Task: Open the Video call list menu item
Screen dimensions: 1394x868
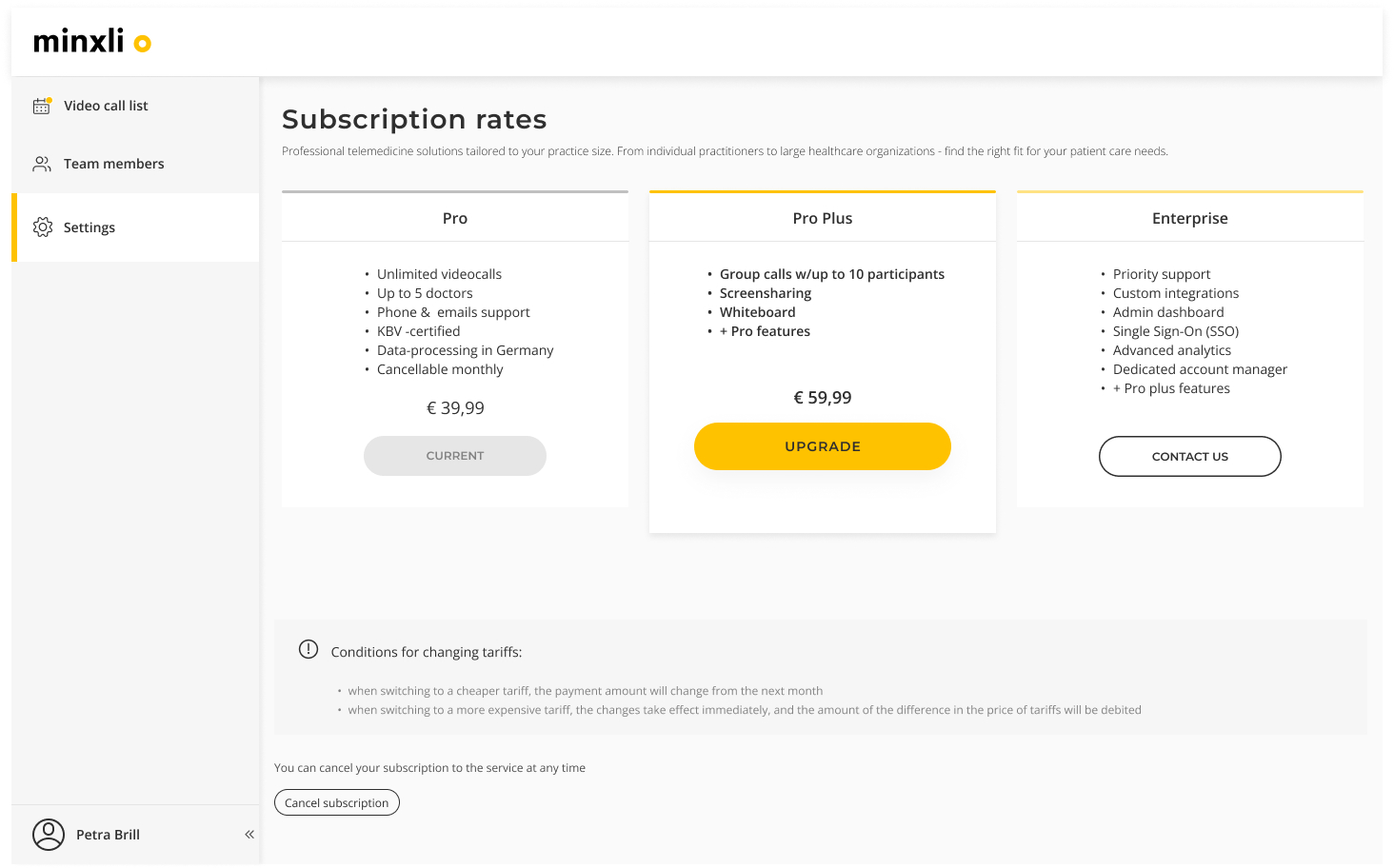Action: pyautogui.click(x=135, y=106)
